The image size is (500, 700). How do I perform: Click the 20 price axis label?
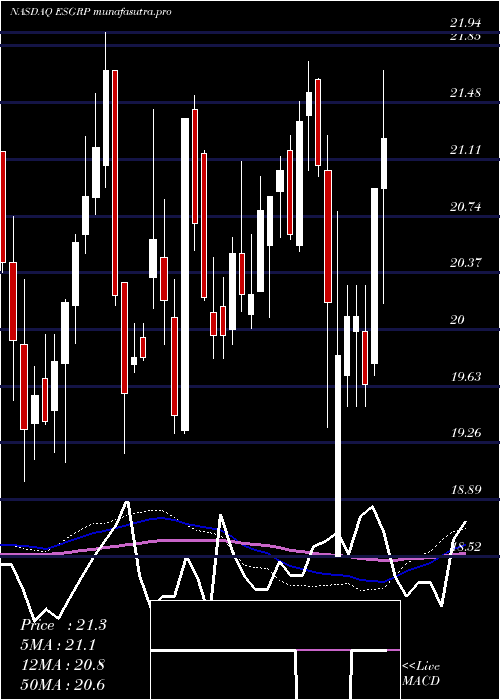(x=458, y=320)
